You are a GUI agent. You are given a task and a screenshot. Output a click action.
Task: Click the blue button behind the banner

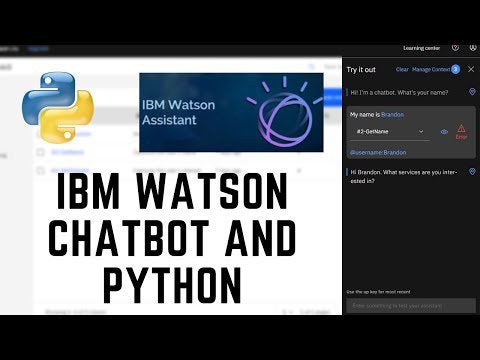click(x=333, y=97)
